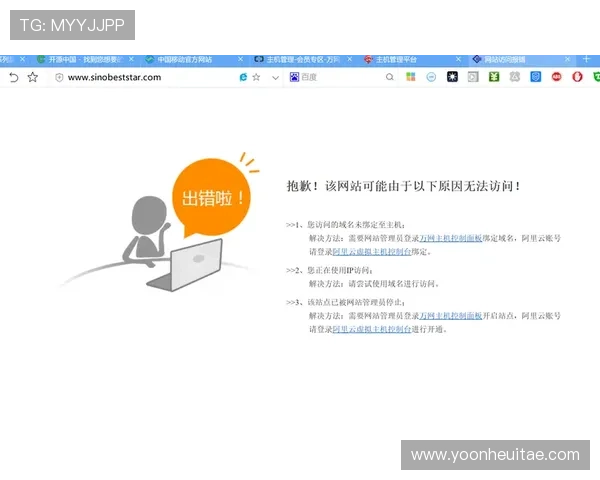Open a new tab with plus button
This screenshot has height=480, width=600.
point(586,59)
